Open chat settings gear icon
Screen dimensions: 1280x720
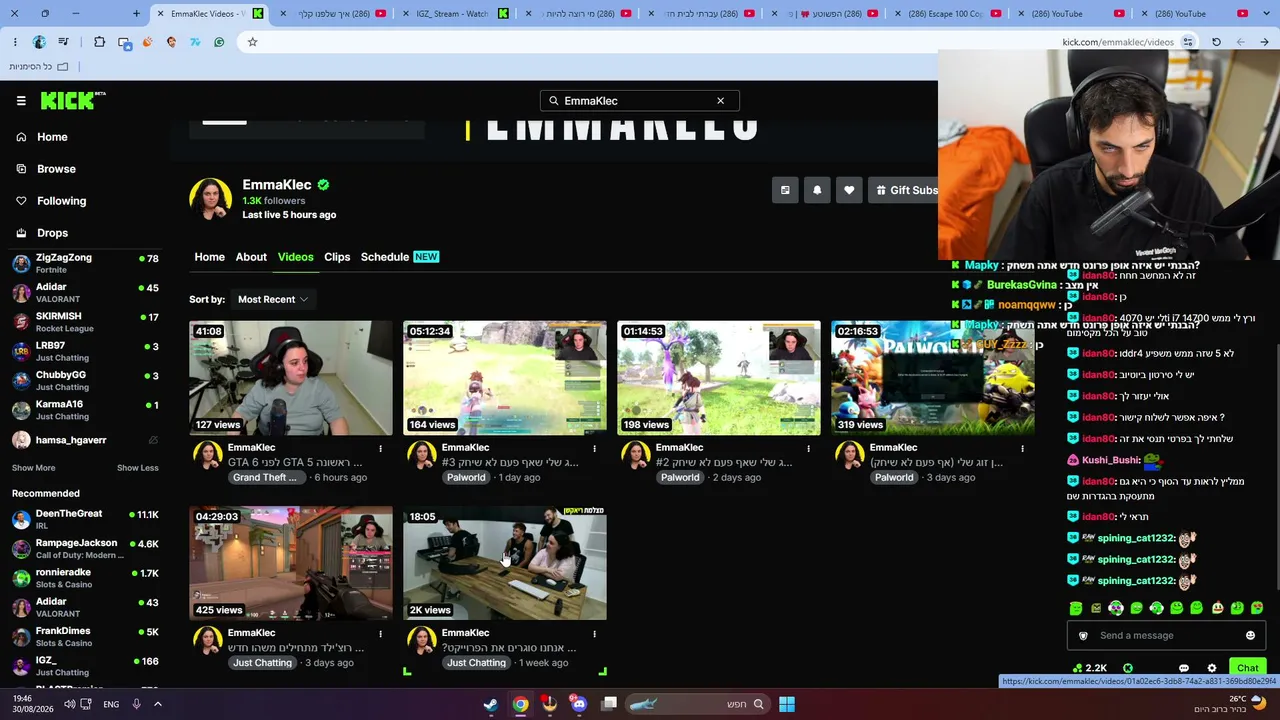tap(1212, 668)
